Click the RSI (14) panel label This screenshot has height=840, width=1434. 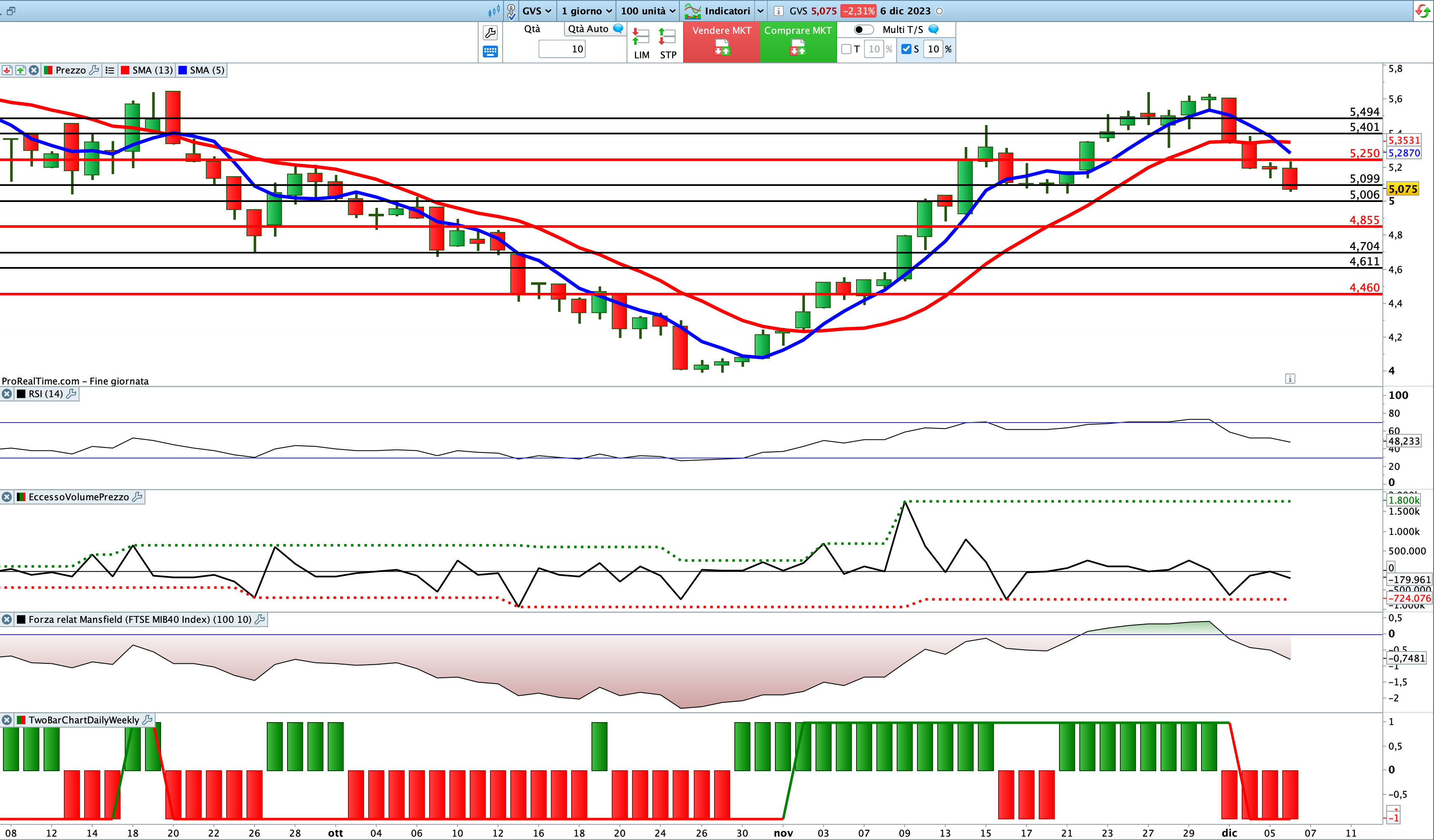click(46, 393)
